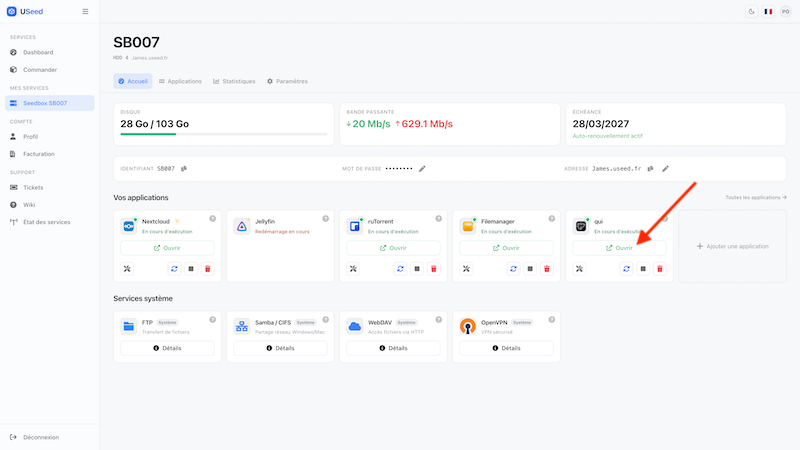Open the ruTorrent application
The height and width of the screenshot is (450, 800).
tap(393, 248)
